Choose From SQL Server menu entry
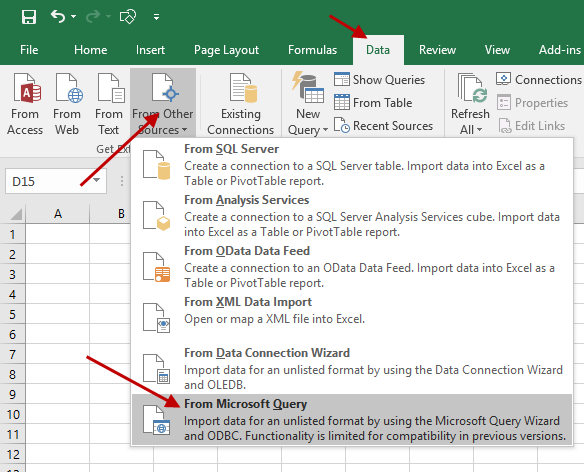The image size is (584, 472). (x=352, y=165)
